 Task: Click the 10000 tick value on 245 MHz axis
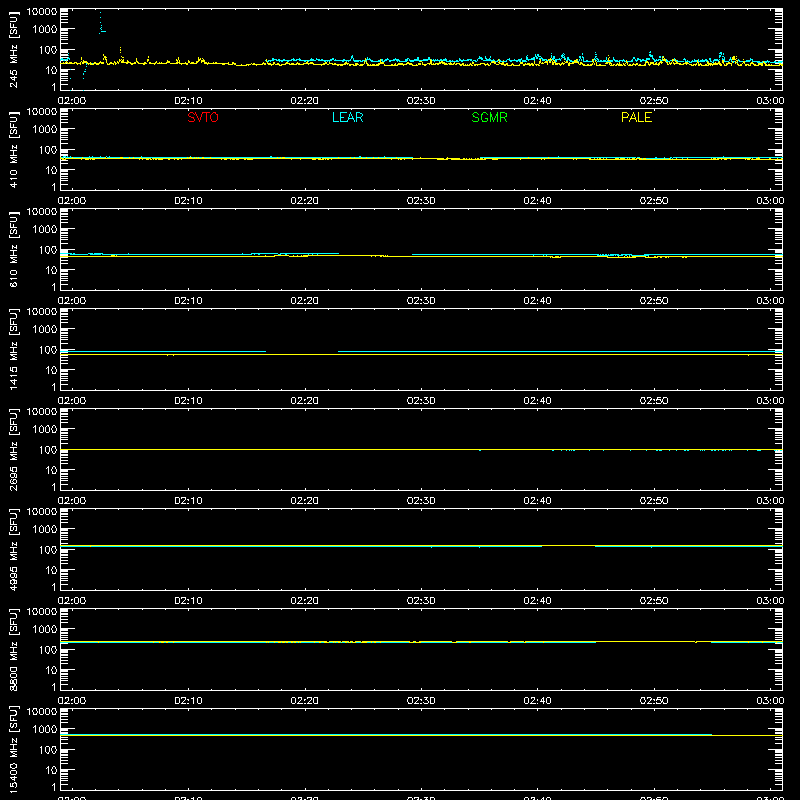[x=42, y=12]
